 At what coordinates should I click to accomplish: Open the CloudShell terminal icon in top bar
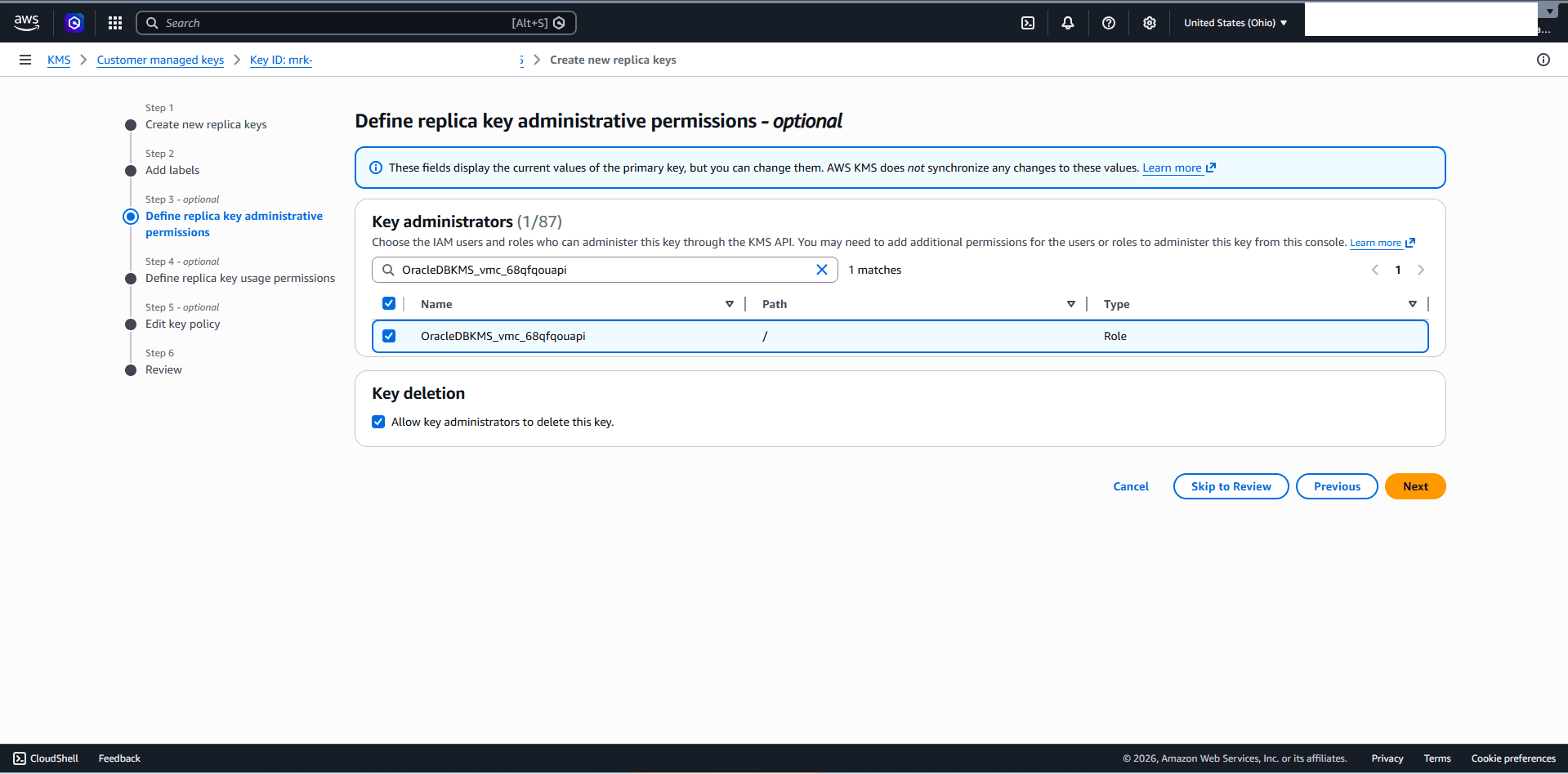[1027, 22]
